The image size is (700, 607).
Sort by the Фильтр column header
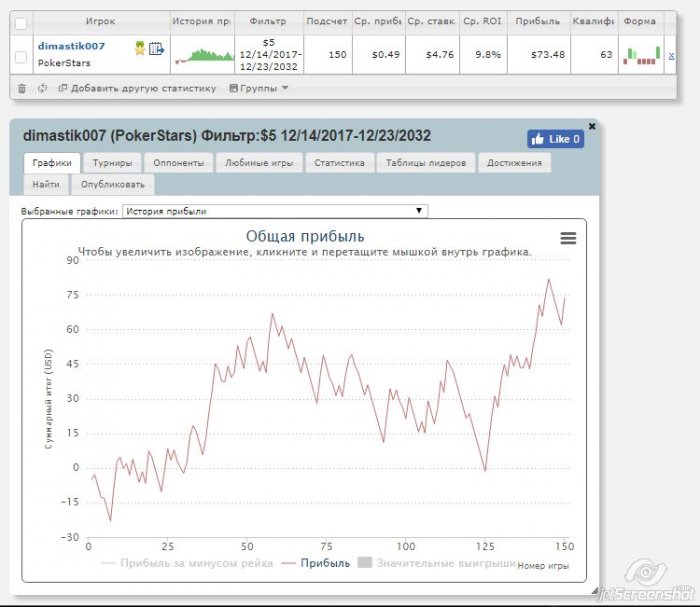pos(268,21)
